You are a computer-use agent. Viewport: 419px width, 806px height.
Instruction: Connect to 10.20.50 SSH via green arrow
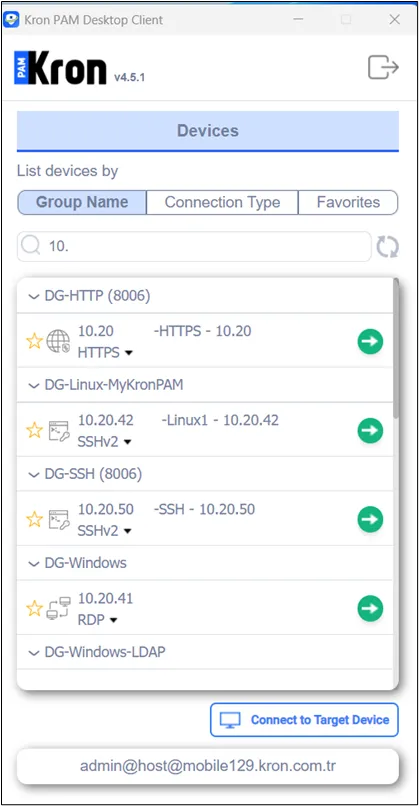pyautogui.click(x=370, y=519)
